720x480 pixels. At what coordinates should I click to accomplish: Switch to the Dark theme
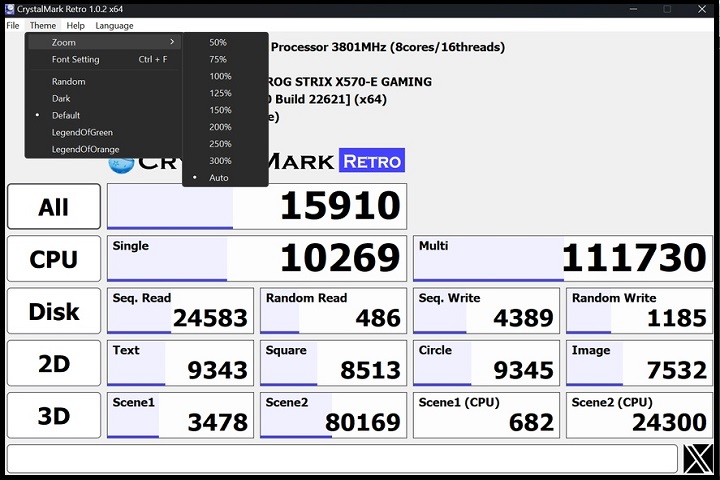tap(61, 98)
